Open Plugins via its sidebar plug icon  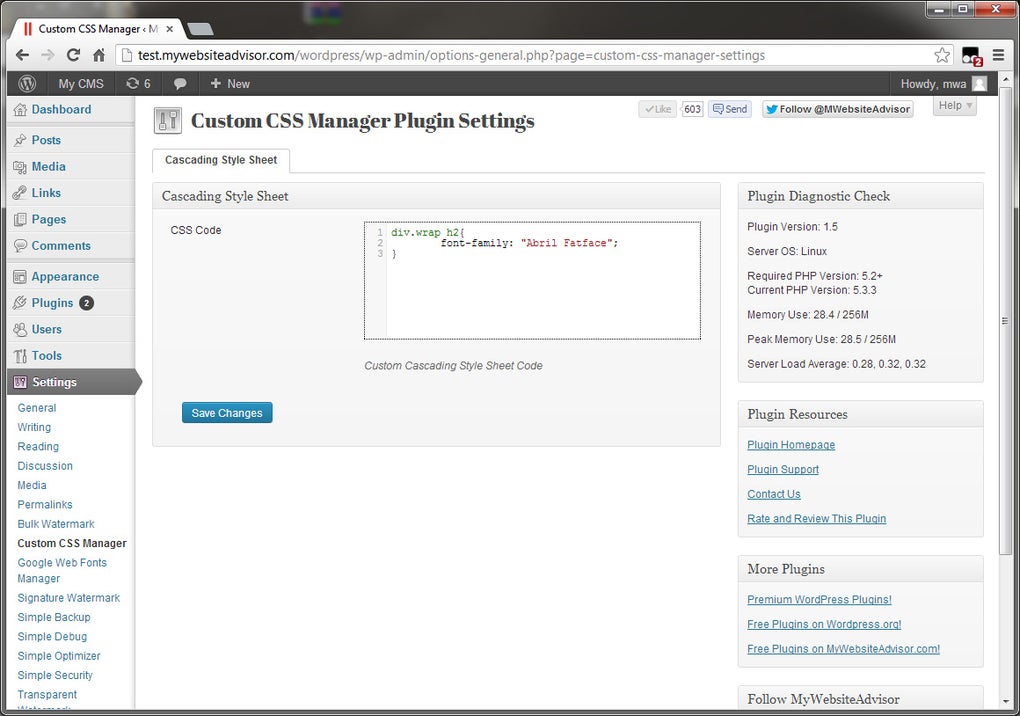click(22, 302)
